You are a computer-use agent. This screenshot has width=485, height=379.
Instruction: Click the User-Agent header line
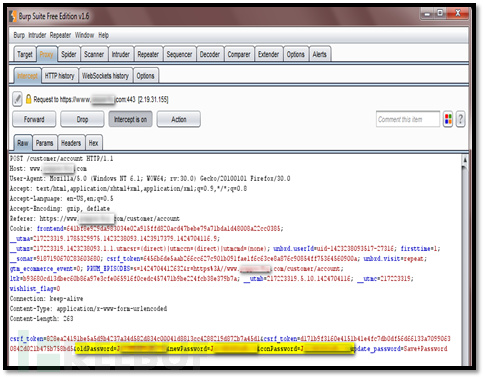[150, 179]
